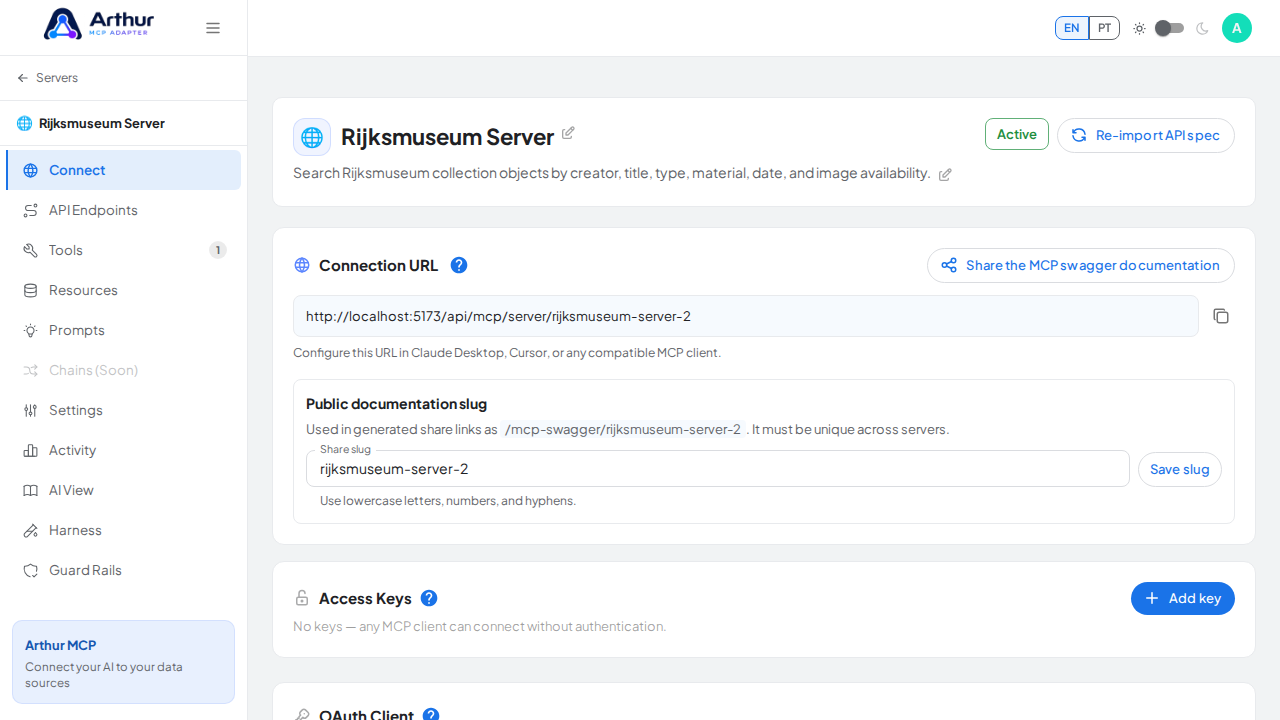The height and width of the screenshot is (720, 1280).
Task: Open Harness in sidebar
Action: [123, 530]
